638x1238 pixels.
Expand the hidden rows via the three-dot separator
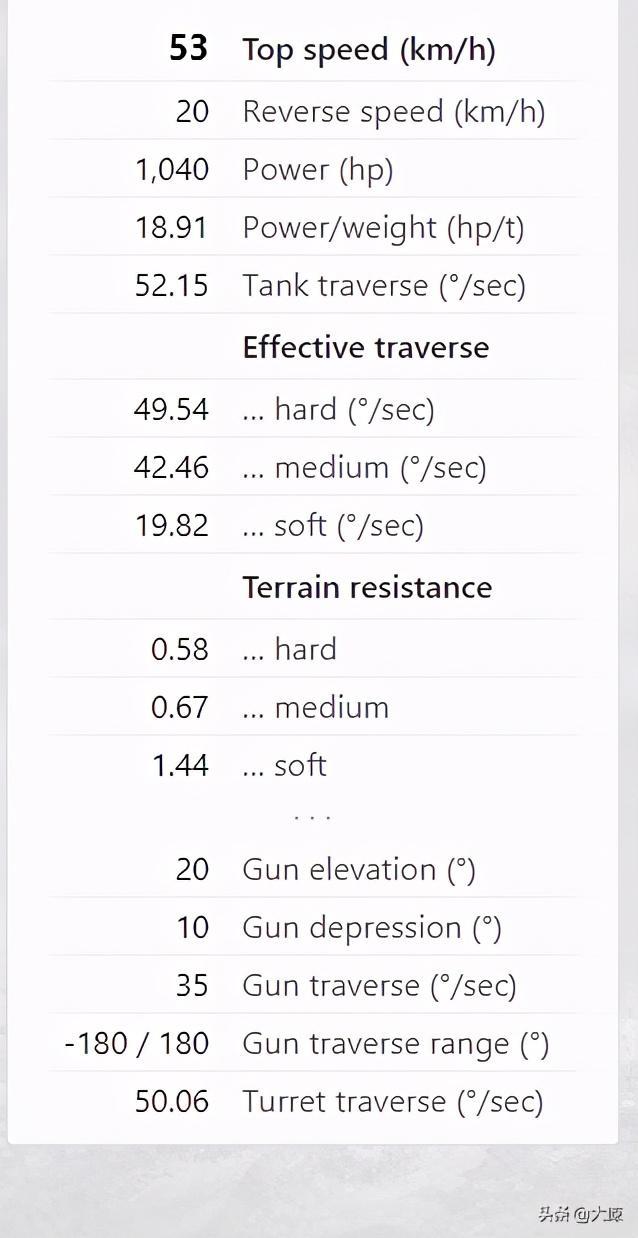pyautogui.click(x=312, y=817)
